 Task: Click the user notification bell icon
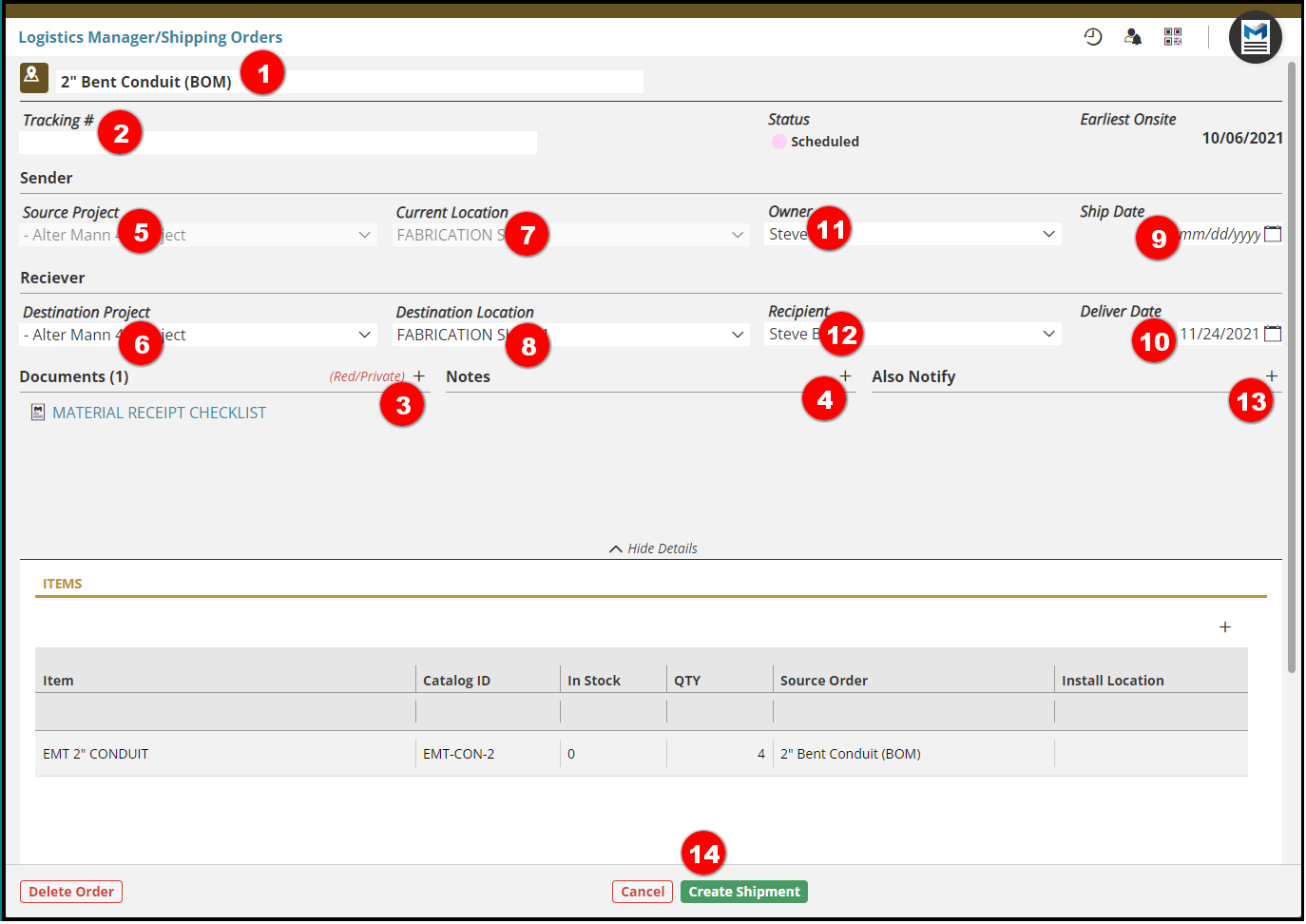(x=1133, y=37)
